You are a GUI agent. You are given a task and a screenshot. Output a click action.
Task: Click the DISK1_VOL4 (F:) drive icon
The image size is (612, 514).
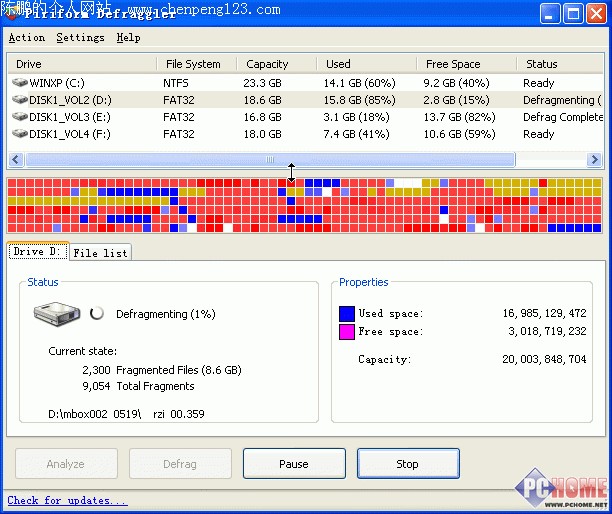[x=20, y=134]
